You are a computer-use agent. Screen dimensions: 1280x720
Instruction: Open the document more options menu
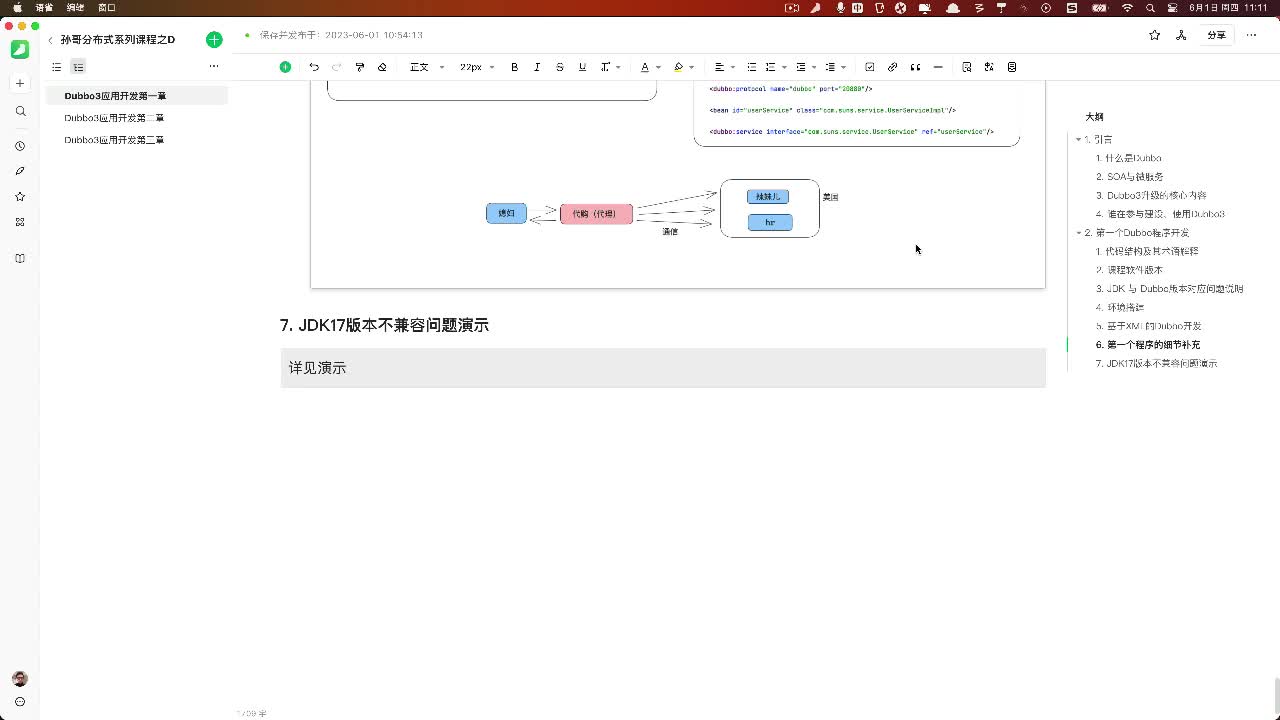[1250, 35]
